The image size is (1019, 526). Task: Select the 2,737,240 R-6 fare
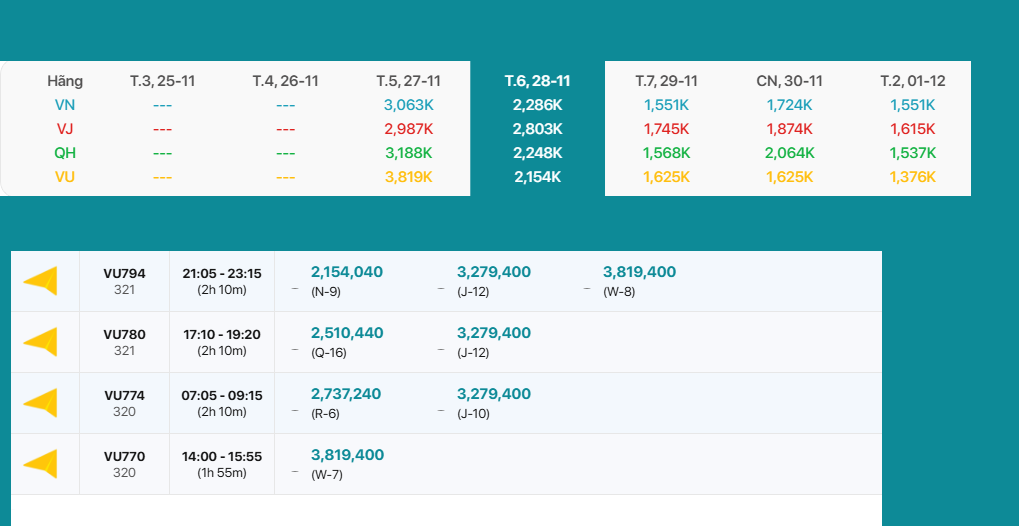coord(346,394)
